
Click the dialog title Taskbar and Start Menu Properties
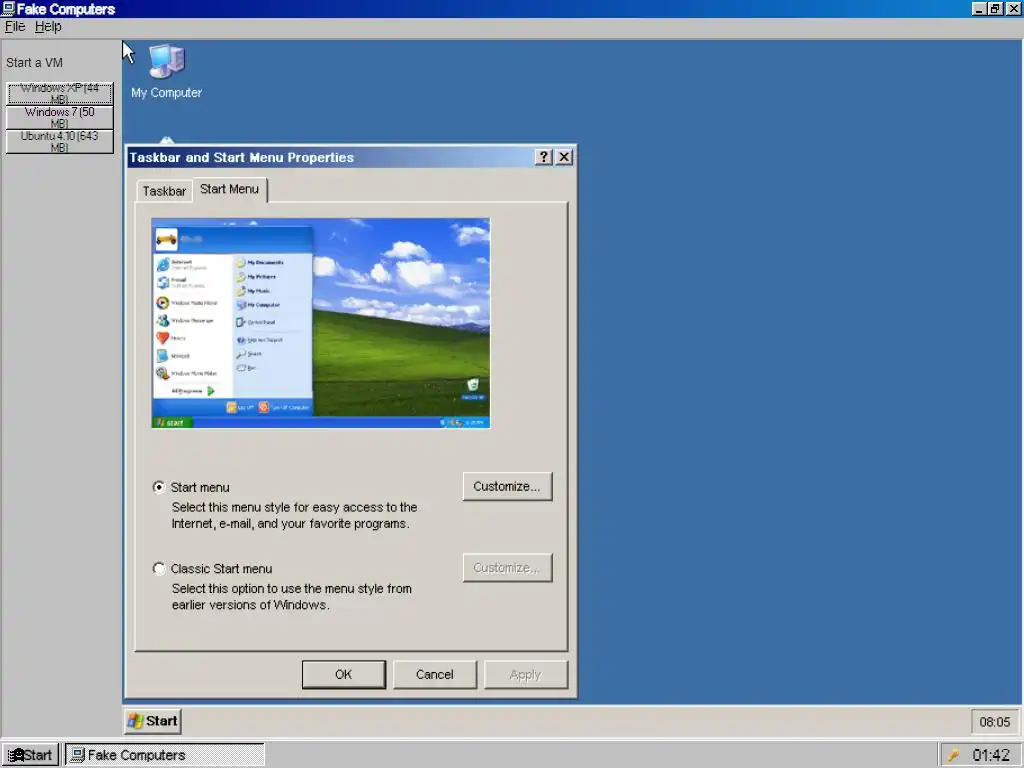pyautogui.click(x=242, y=157)
